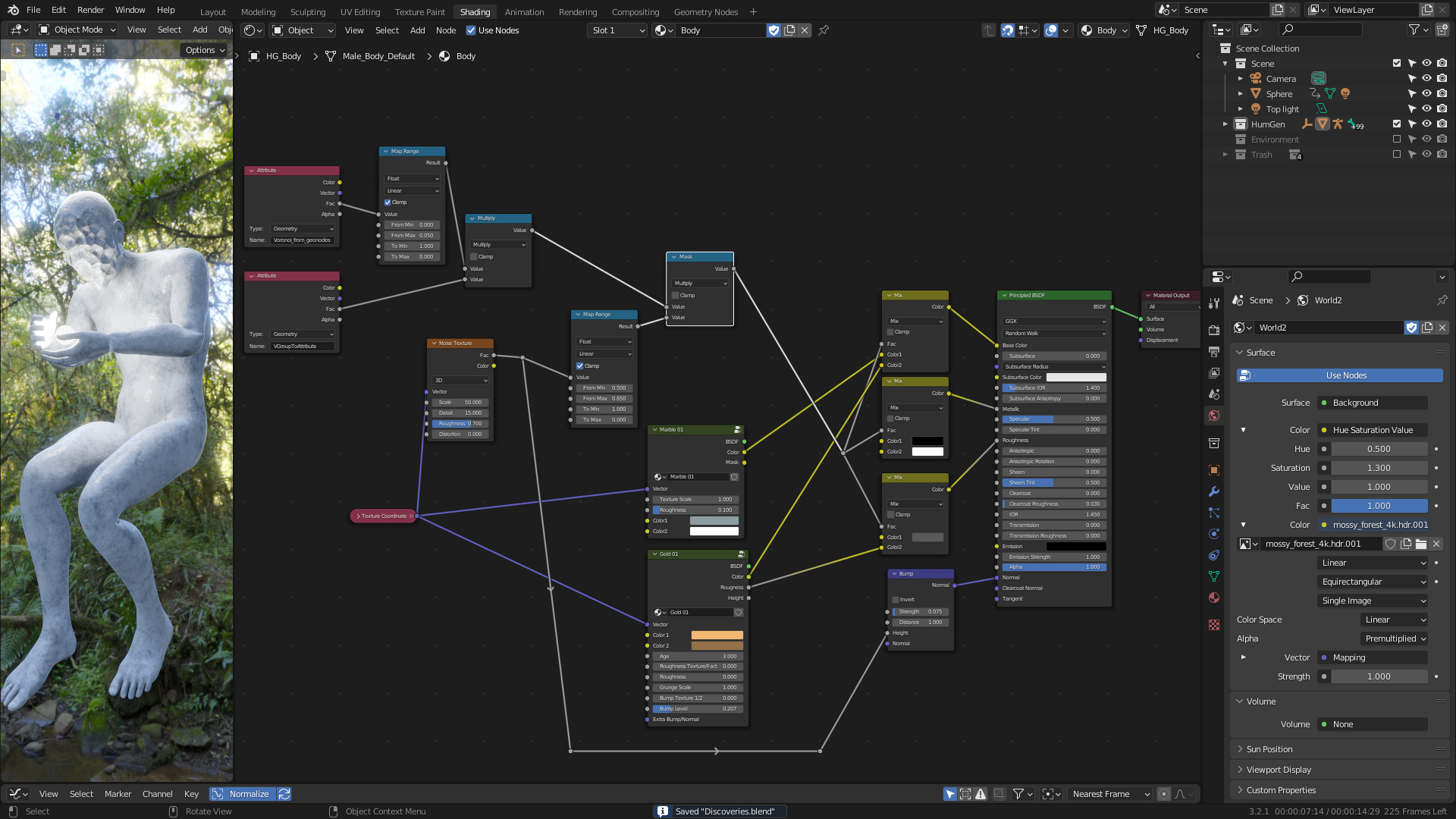The image size is (1456, 819).
Task: Click the Mapping vector button
Action: pos(1373,657)
